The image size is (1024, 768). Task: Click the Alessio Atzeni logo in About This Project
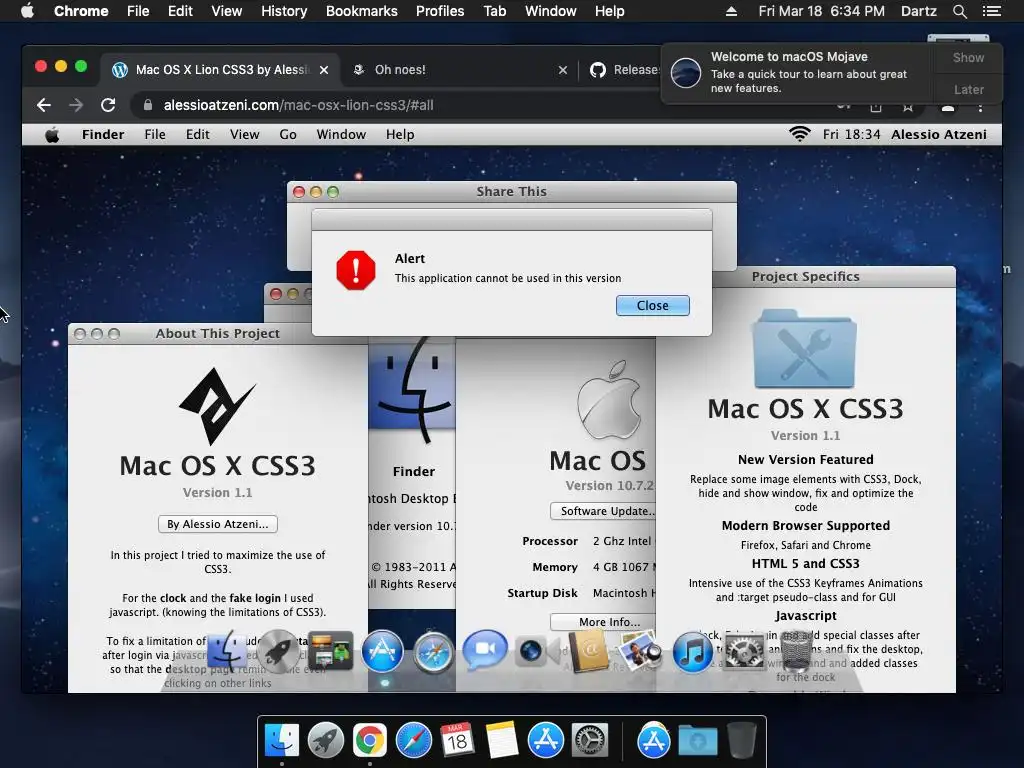(x=217, y=406)
